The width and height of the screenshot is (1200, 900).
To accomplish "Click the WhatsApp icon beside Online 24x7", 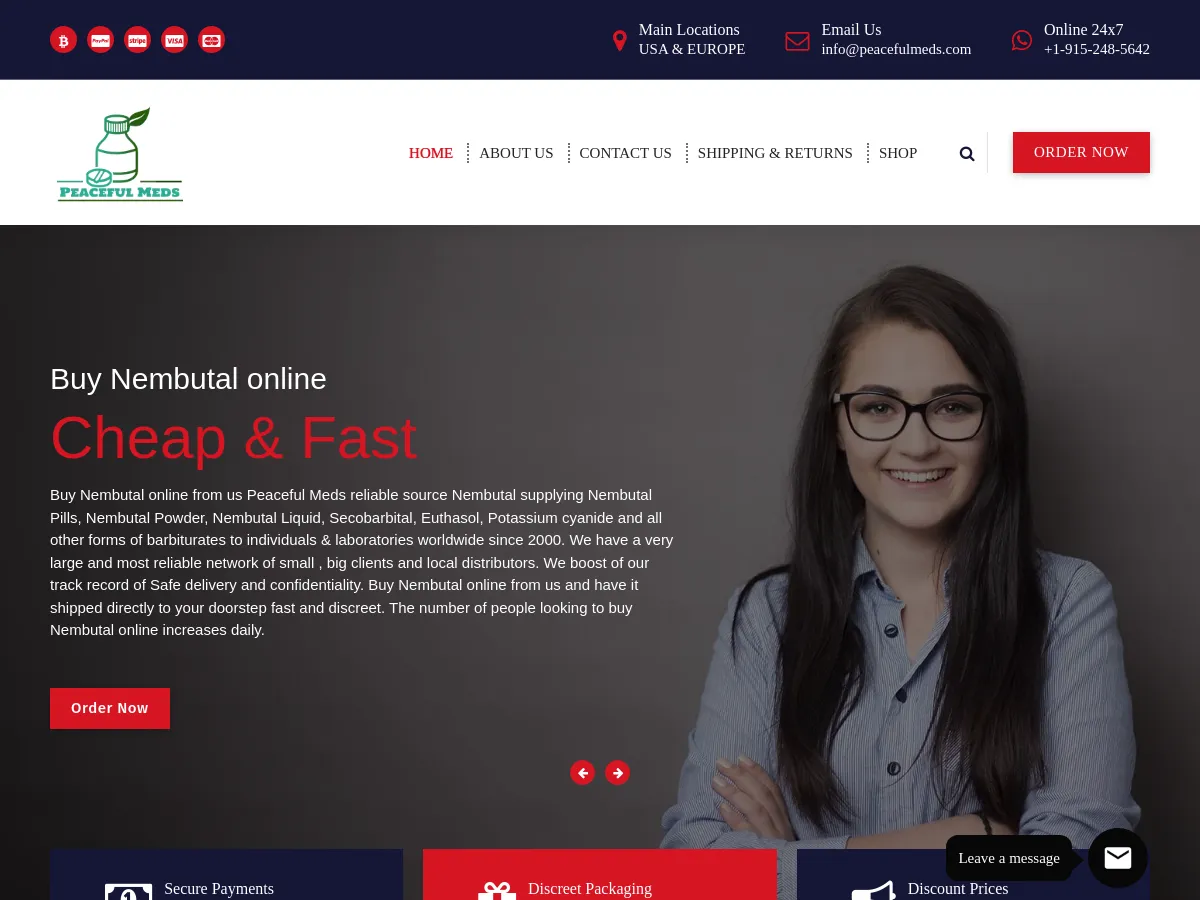I will click(1021, 40).
